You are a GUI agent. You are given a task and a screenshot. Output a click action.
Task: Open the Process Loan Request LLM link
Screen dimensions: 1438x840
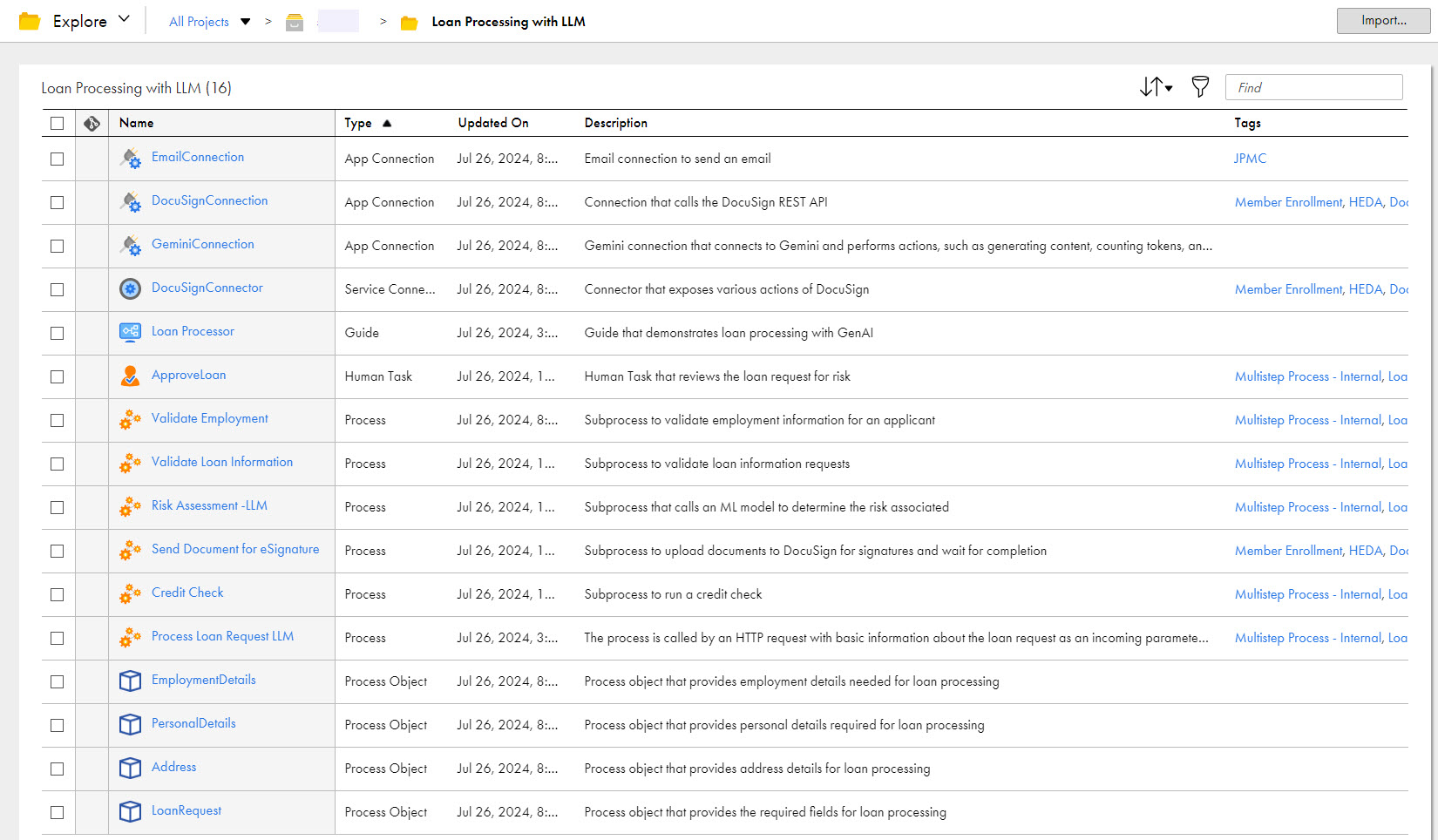pyautogui.click(x=222, y=636)
